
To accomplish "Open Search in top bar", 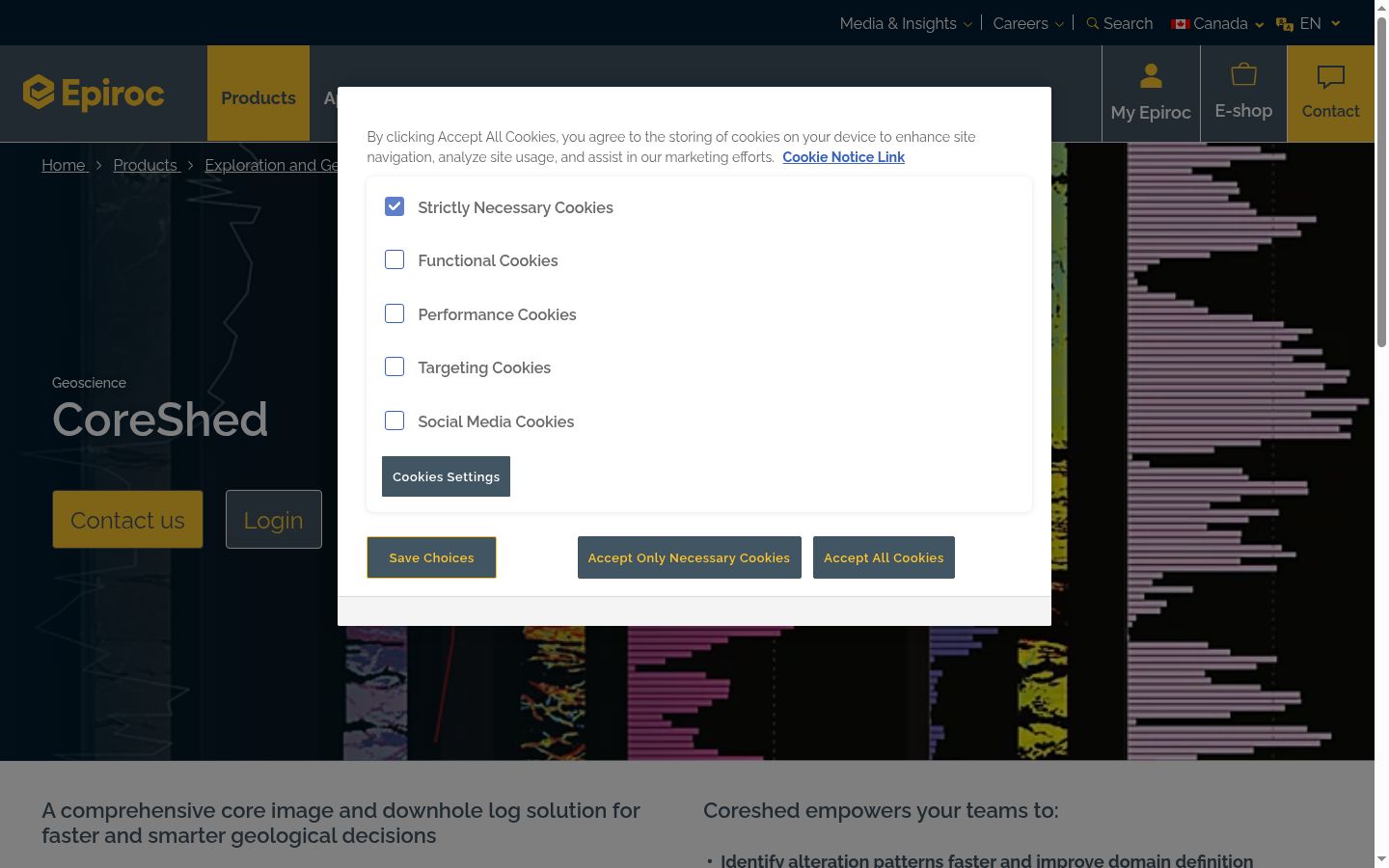I will [x=1120, y=23].
